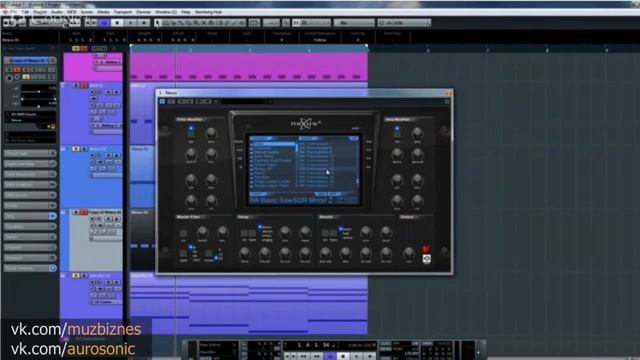
Task: Enable the Delay on button in Nexus
Action: pos(244,233)
